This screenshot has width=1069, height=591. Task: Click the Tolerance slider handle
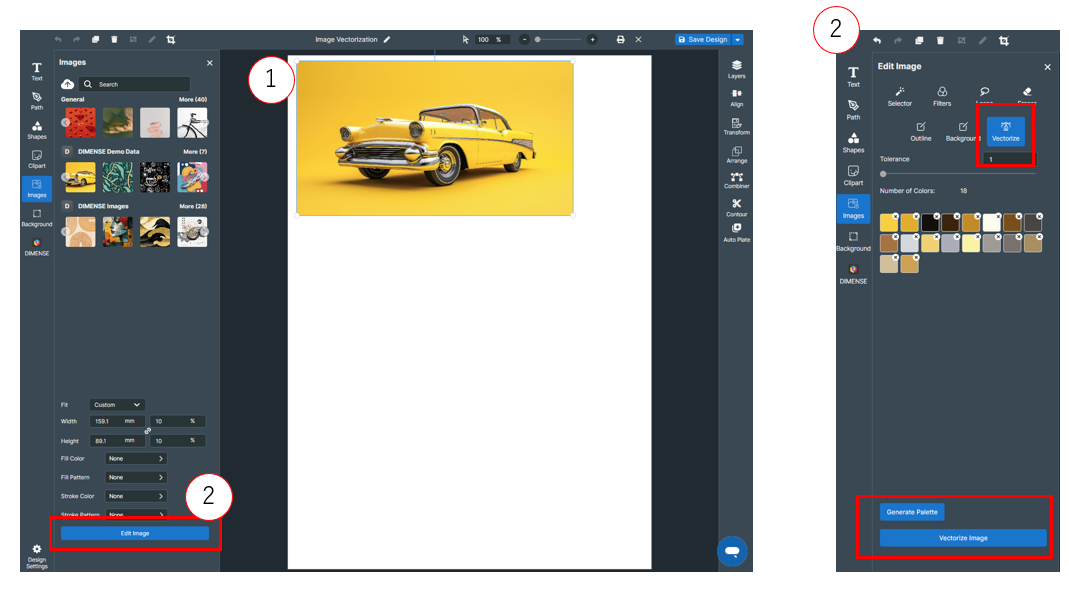point(883,174)
